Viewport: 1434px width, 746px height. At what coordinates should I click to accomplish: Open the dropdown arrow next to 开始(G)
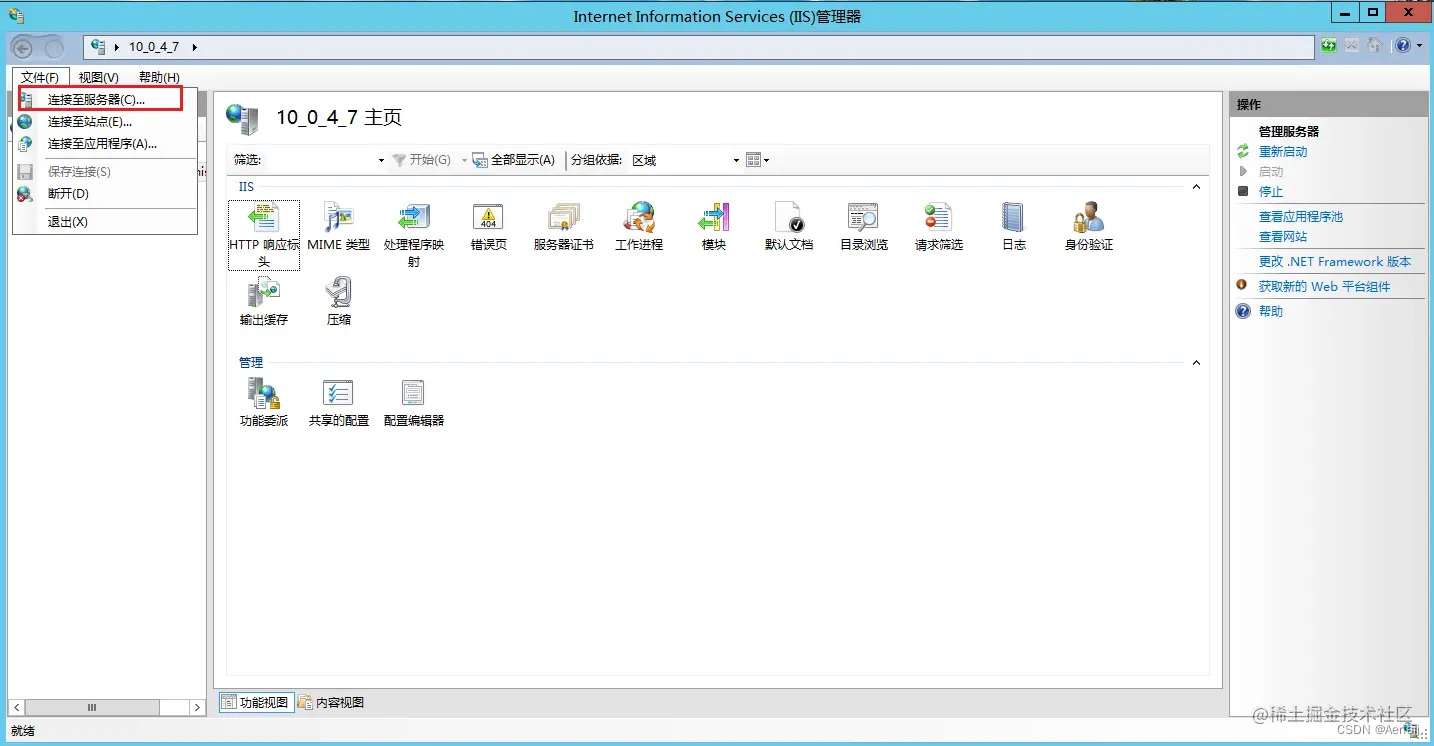coord(464,160)
